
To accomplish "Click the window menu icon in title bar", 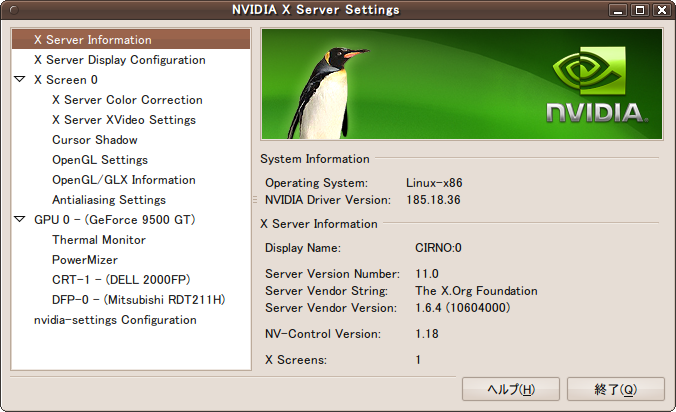I will pyautogui.click(x=12, y=10).
